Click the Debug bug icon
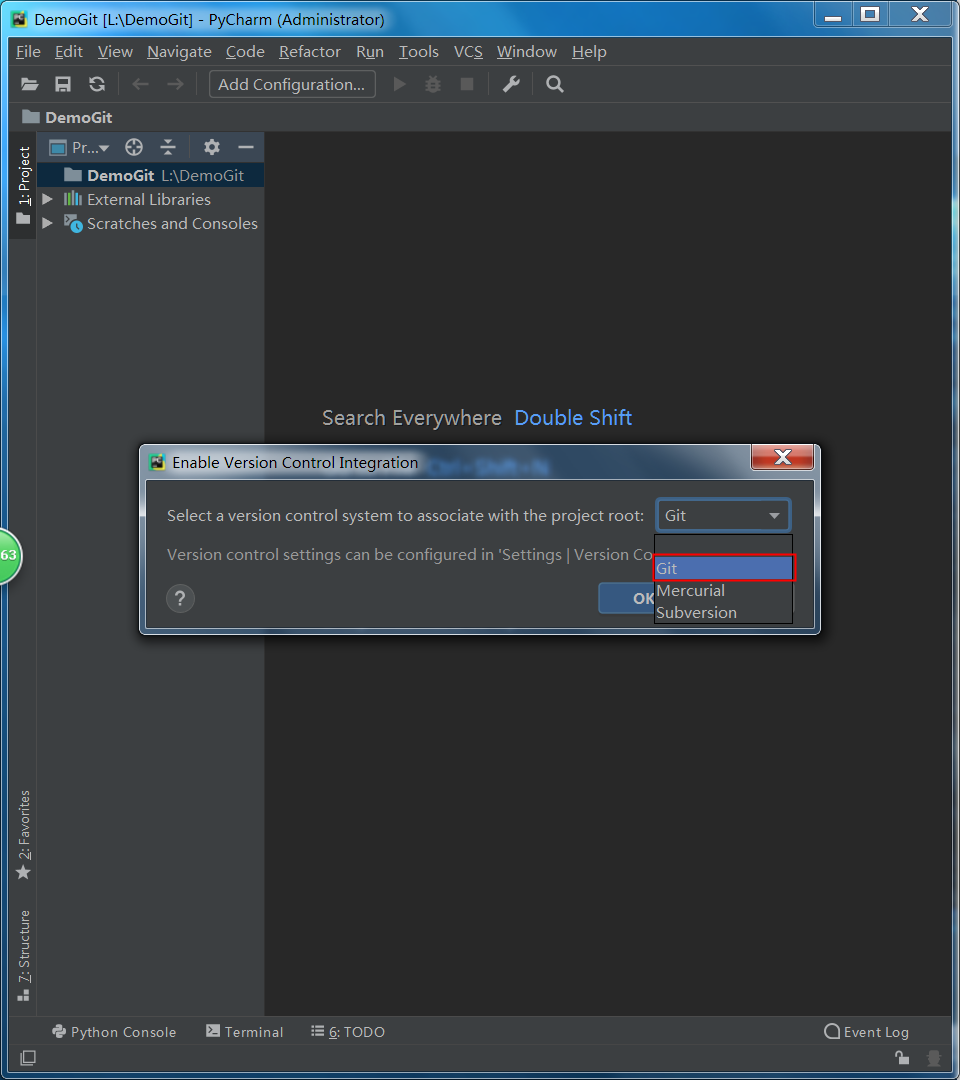The width and height of the screenshot is (960, 1080). click(432, 84)
